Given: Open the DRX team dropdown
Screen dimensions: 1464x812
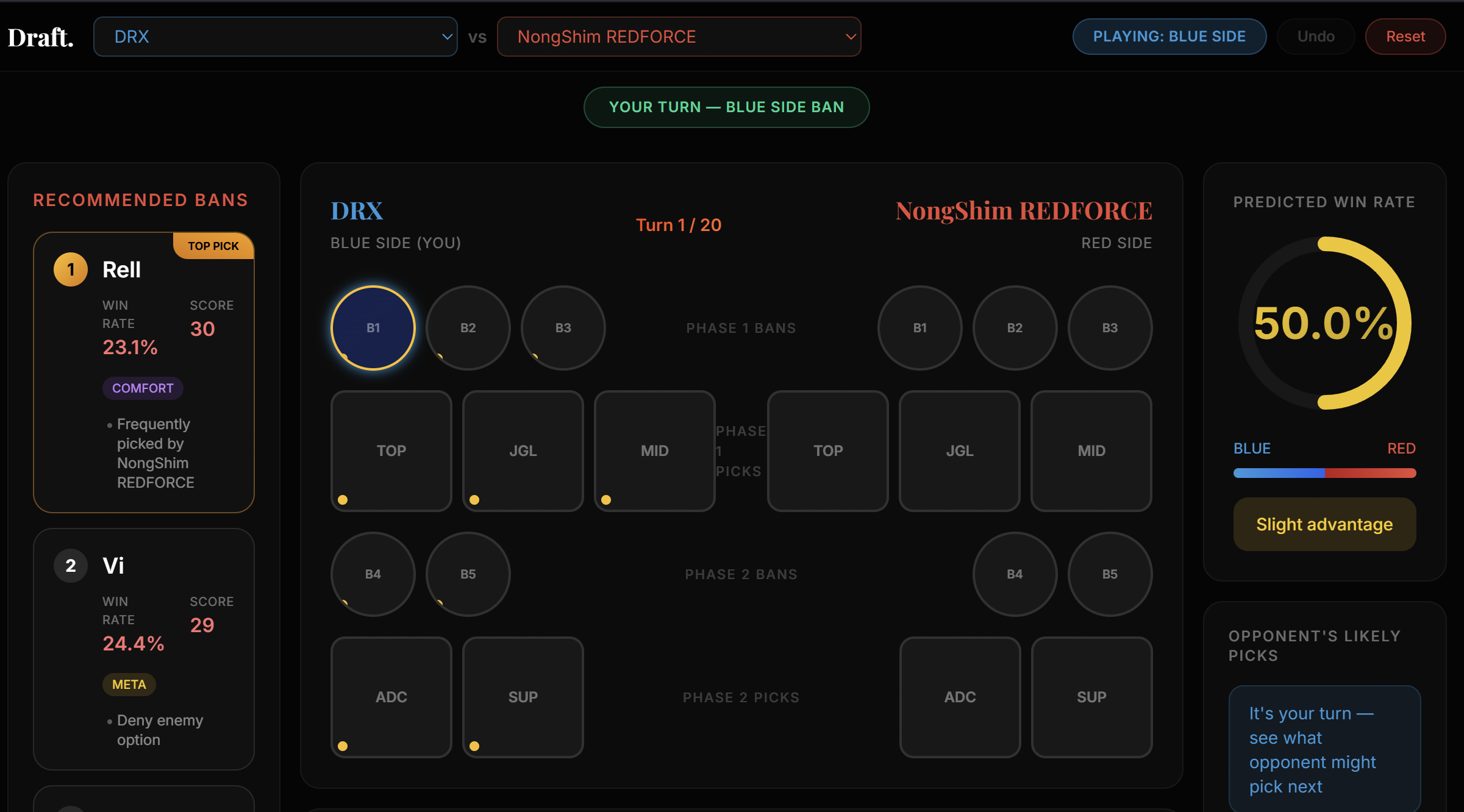Looking at the screenshot, I should tap(275, 37).
